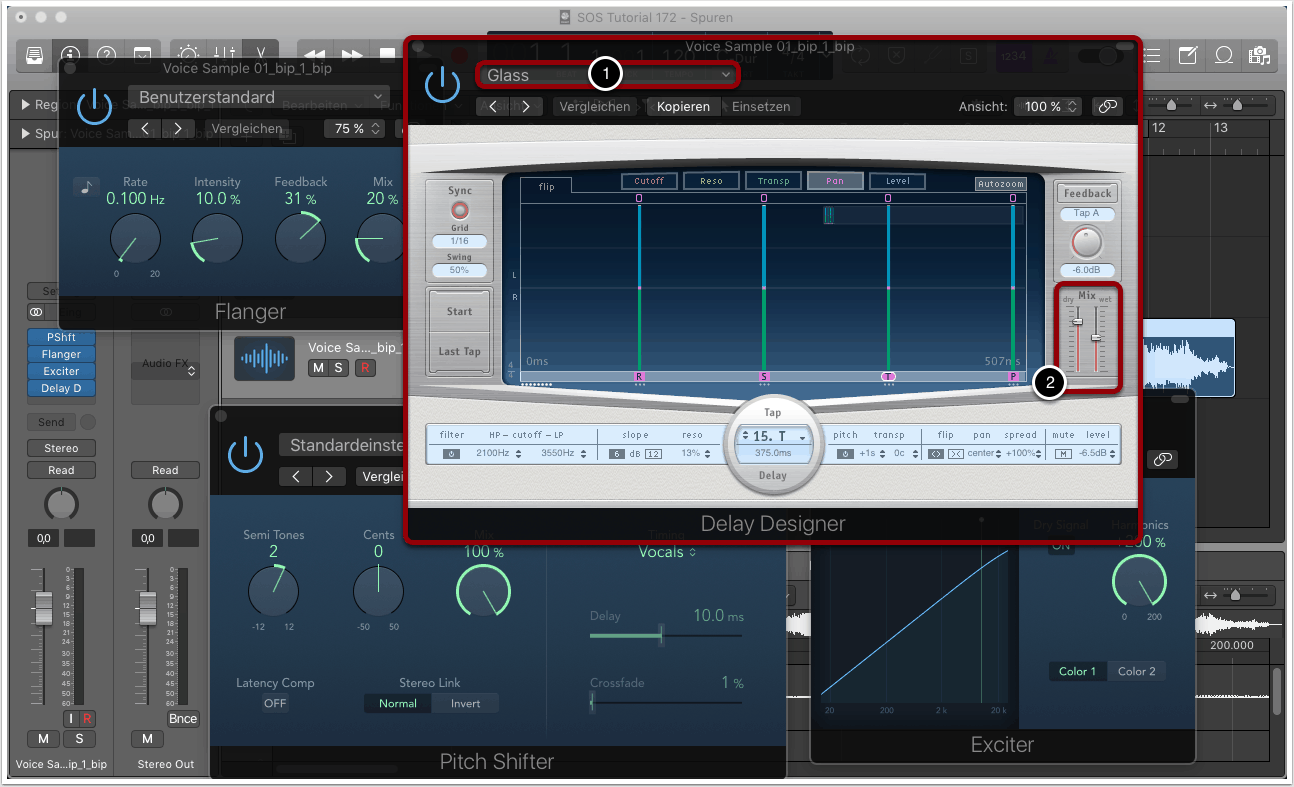Toggle the Delay Designer power button
The height and width of the screenshot is (787, 1294).
(x=442, y=85)
